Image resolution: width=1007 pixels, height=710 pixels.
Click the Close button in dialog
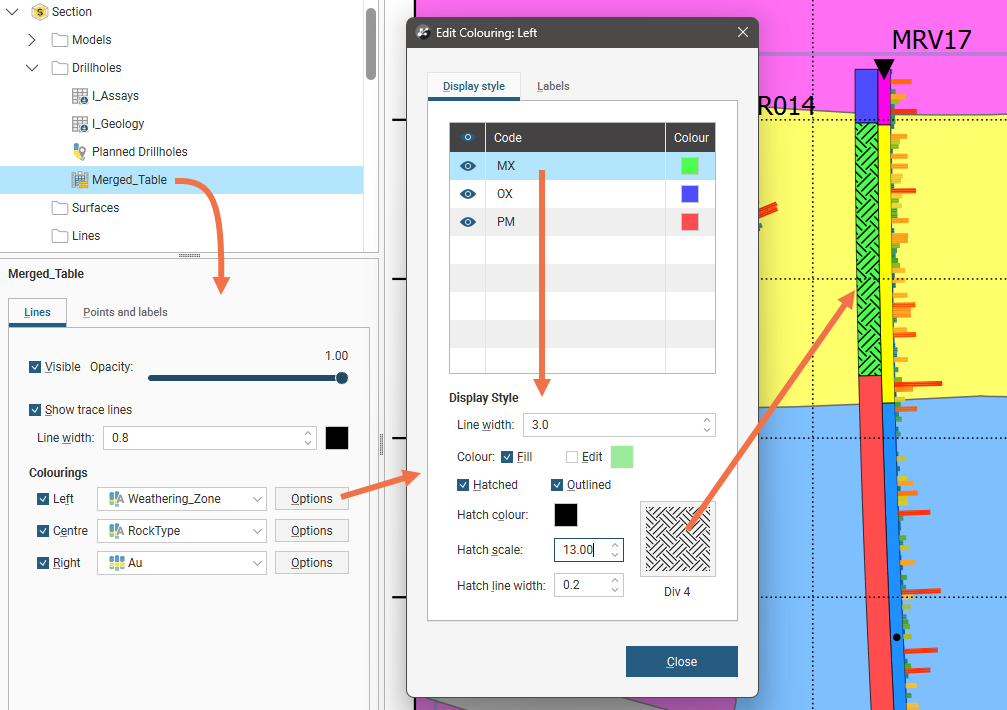click(x=681, y=662)
